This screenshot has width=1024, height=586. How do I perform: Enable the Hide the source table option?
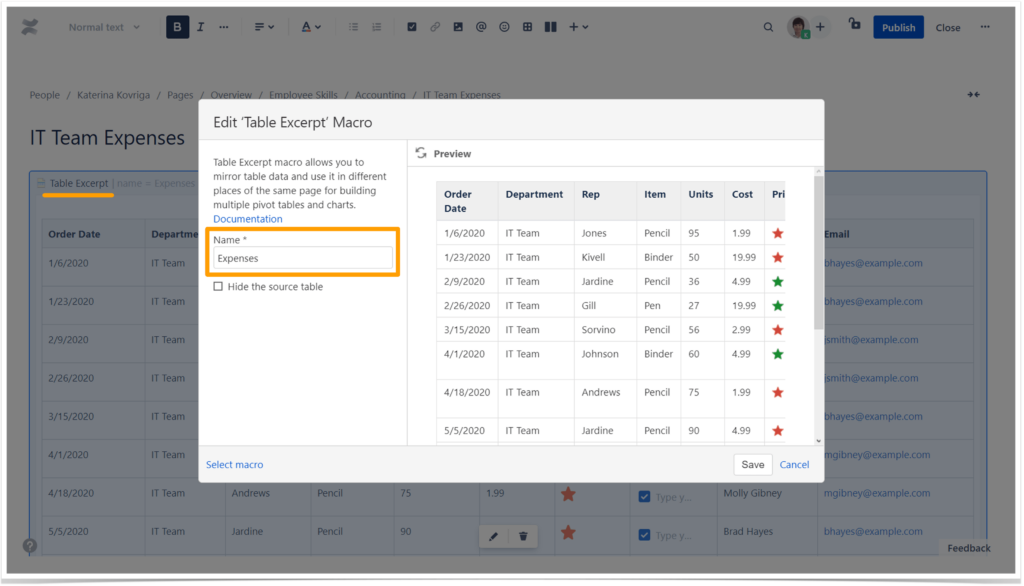tap(217, 287)
